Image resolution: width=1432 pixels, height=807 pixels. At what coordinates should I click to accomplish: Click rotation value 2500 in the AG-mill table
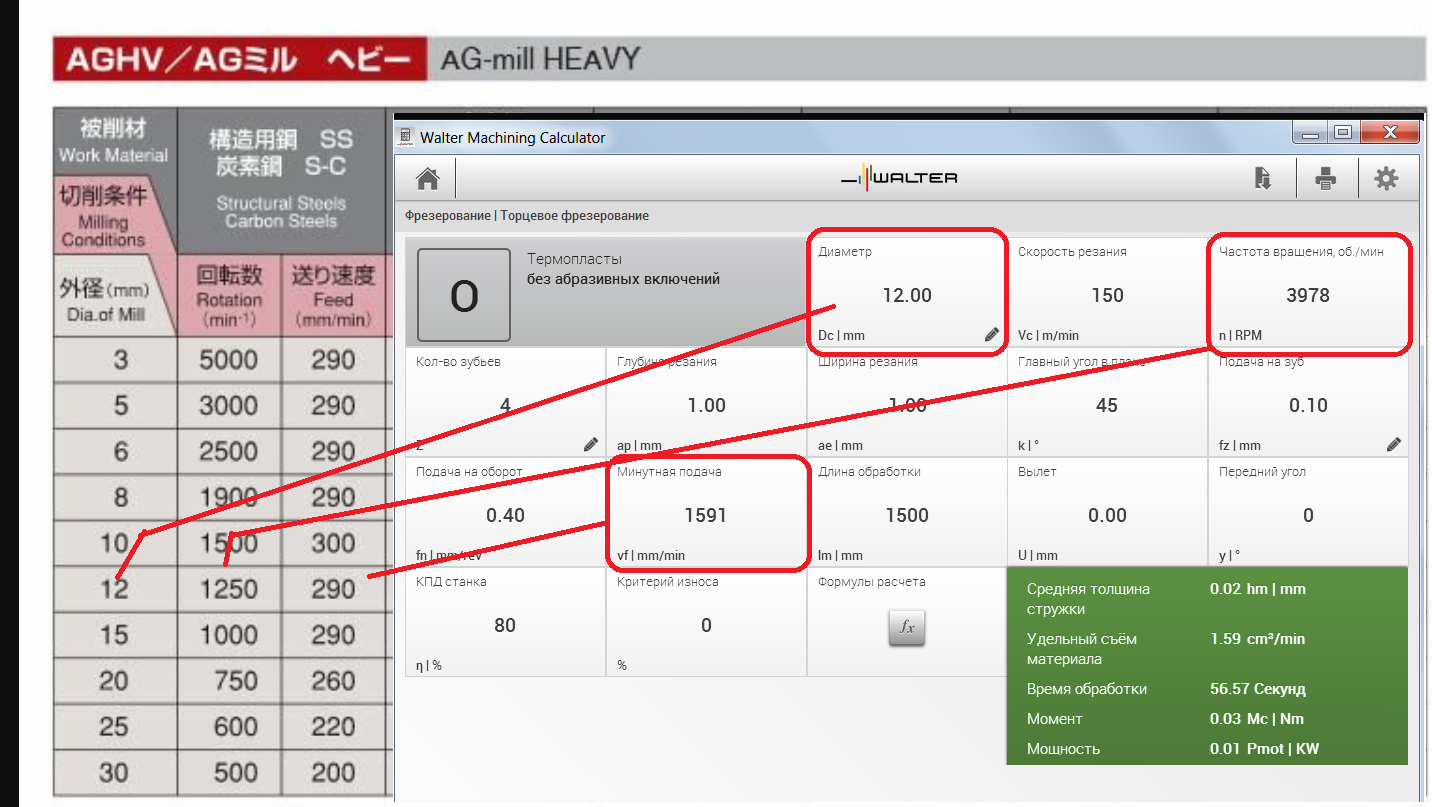[x=229, y=452]
